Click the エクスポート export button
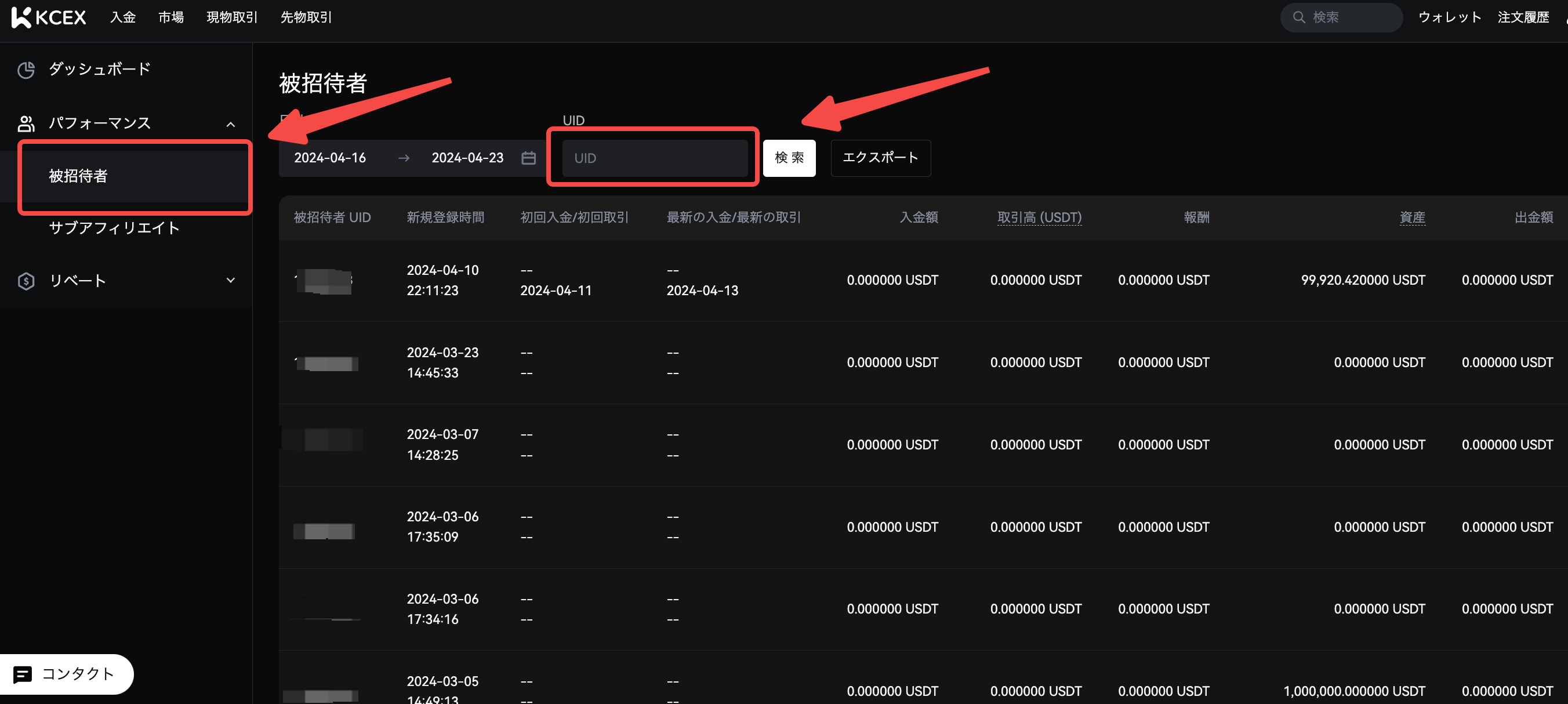This screenshot has width=1568, height=704. (880, 158)
